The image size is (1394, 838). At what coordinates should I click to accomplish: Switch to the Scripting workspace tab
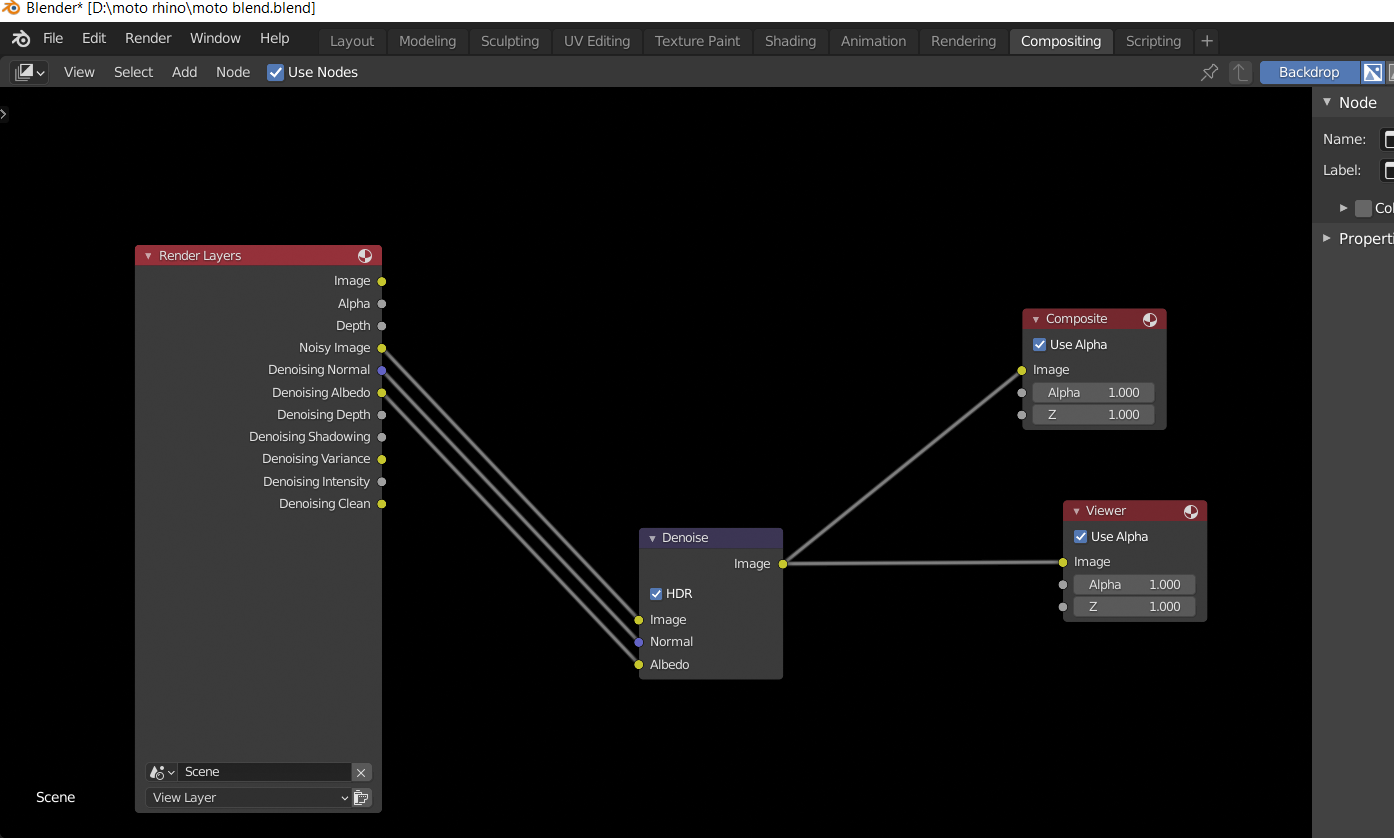[1153, 41]
